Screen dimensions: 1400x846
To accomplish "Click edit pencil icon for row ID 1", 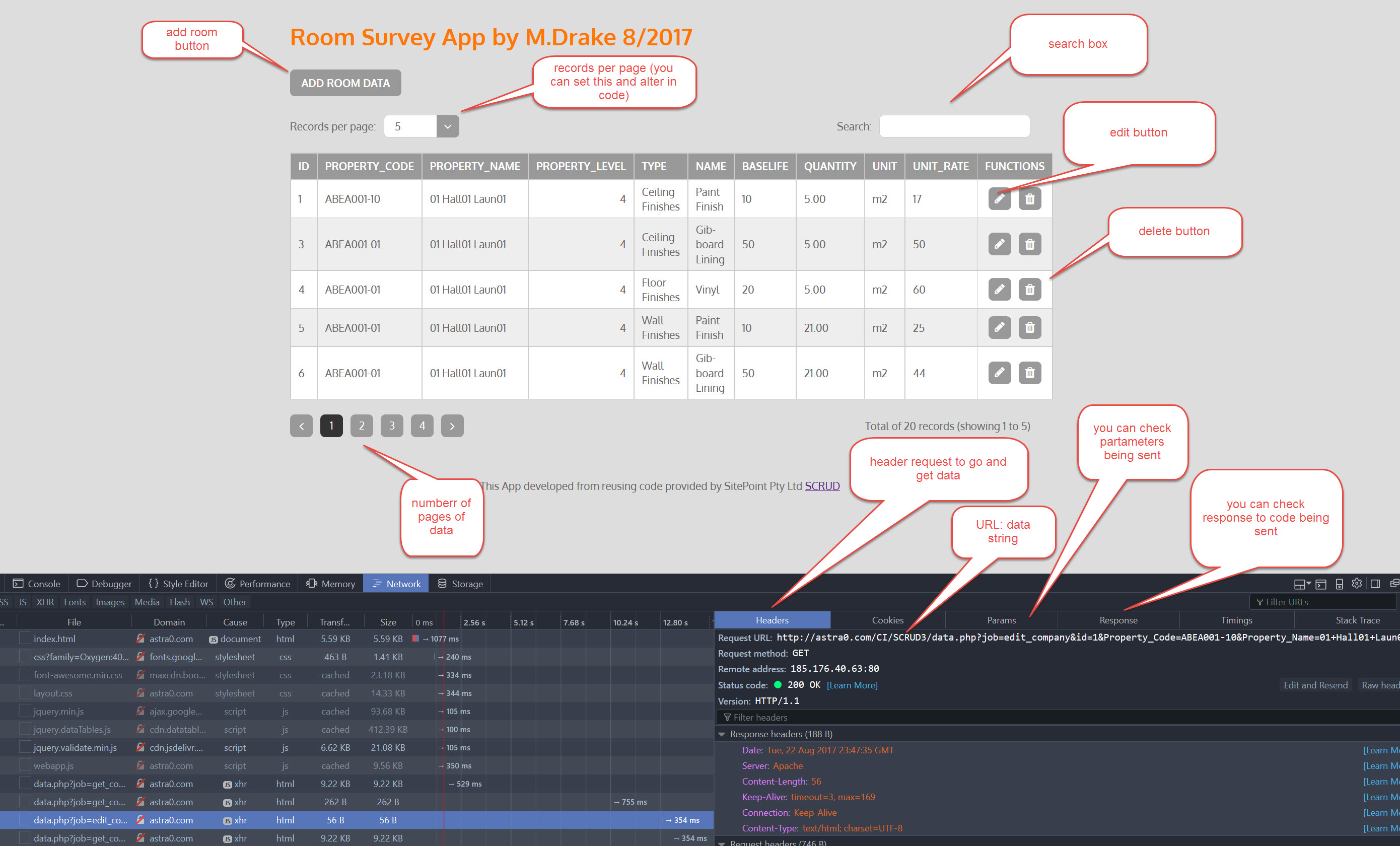I will [x=999, y=199].
